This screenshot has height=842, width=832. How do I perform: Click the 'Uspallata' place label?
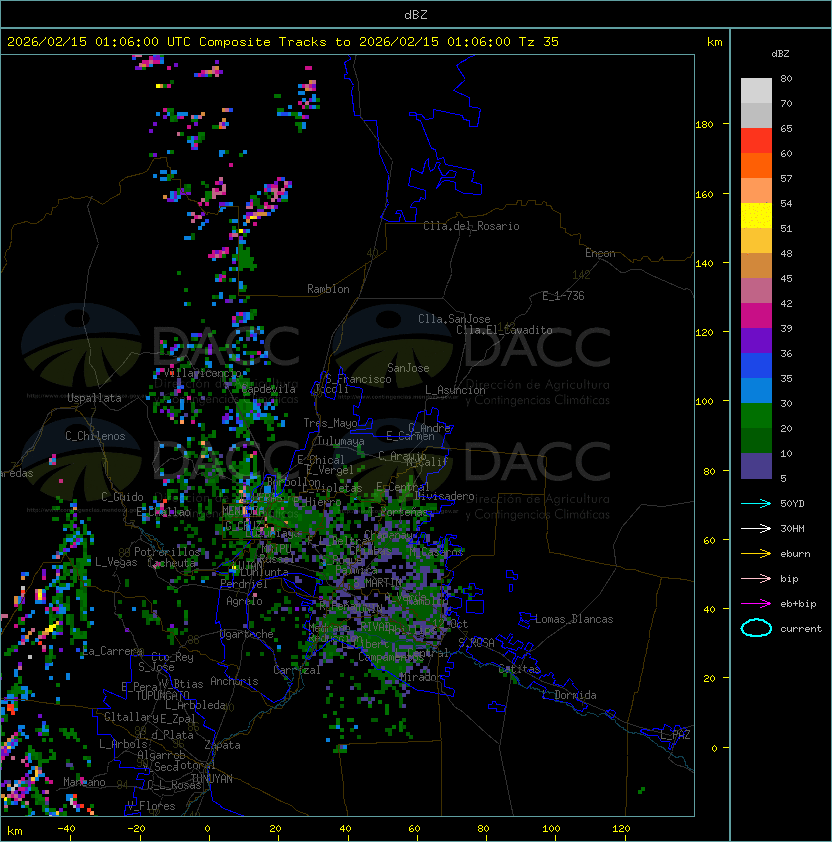(x=94, y=398)
